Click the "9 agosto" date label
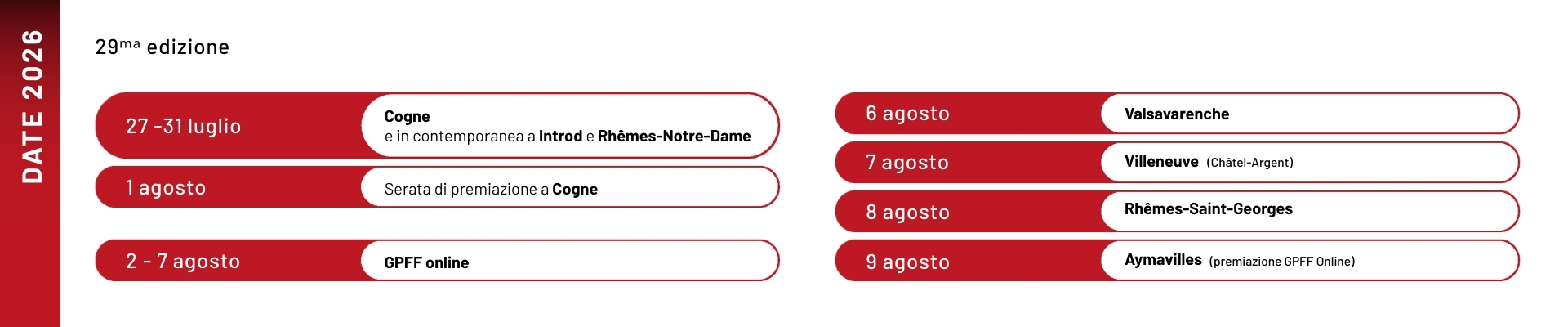The image size is (1568, 327). pos(907,262)
